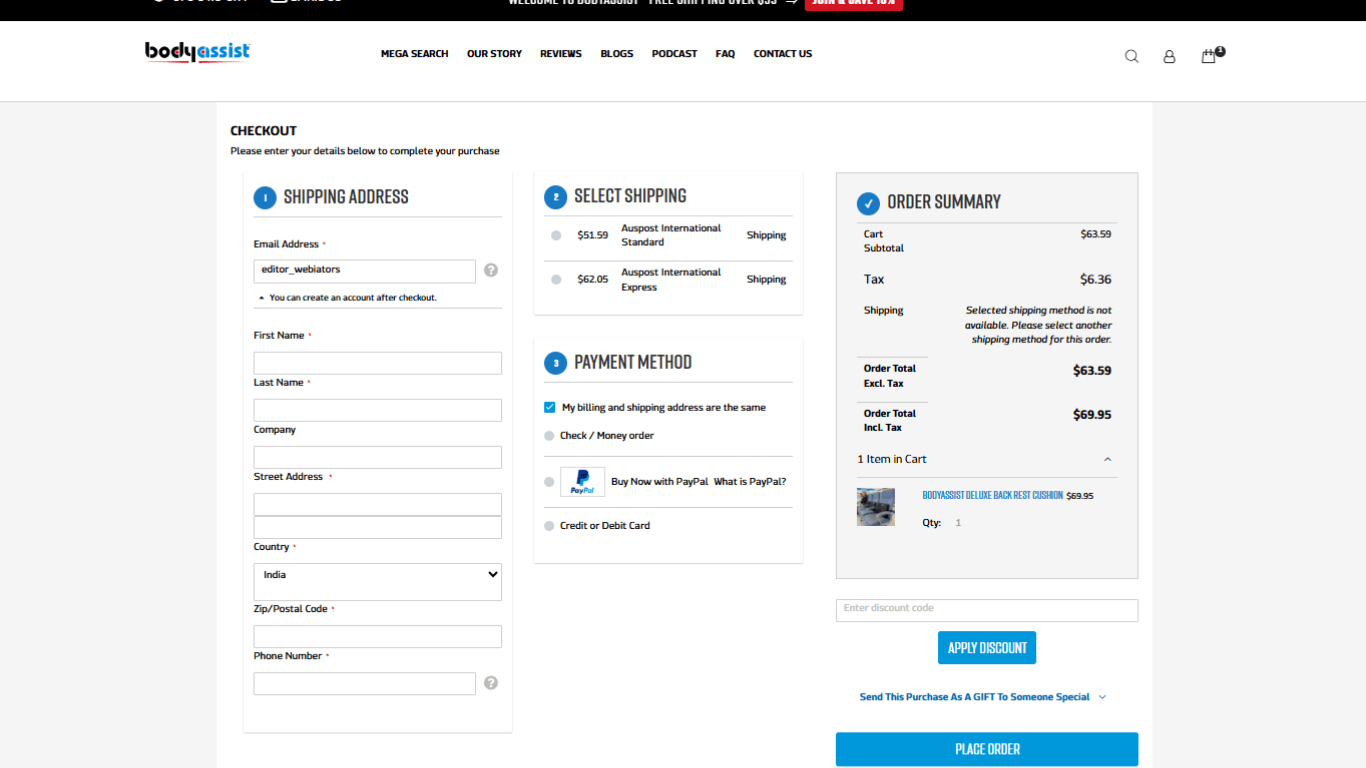Click the Email Address input field
1366x768 pixels.
tap(365, 271)
